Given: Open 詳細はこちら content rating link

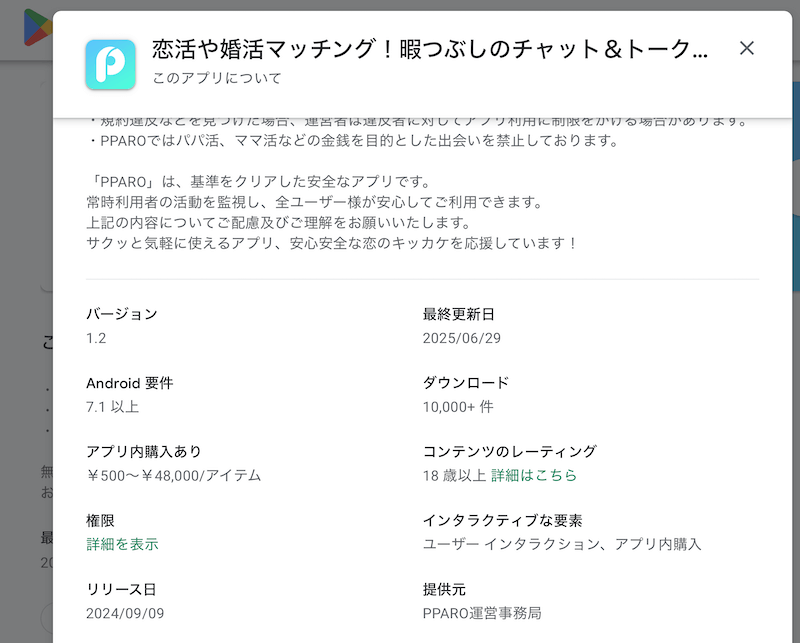Looking at the screenshot, I should 534,475.
